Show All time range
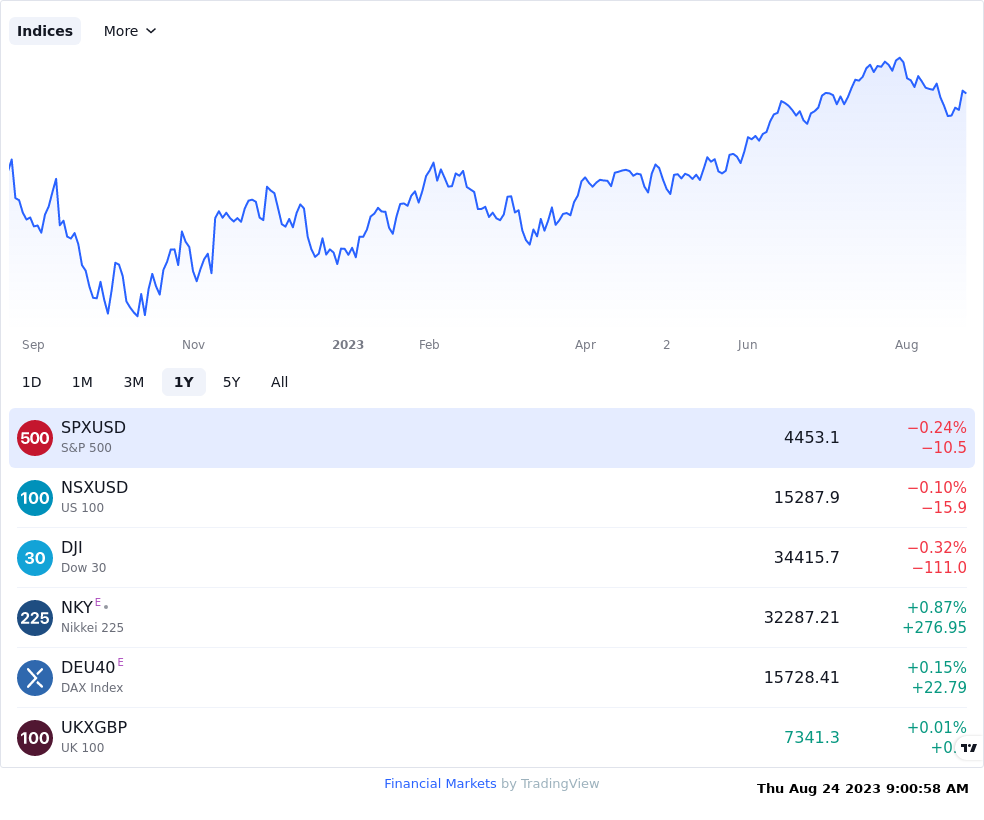The height and width of the screenshot is (820, 984). (x=279, y=382)
